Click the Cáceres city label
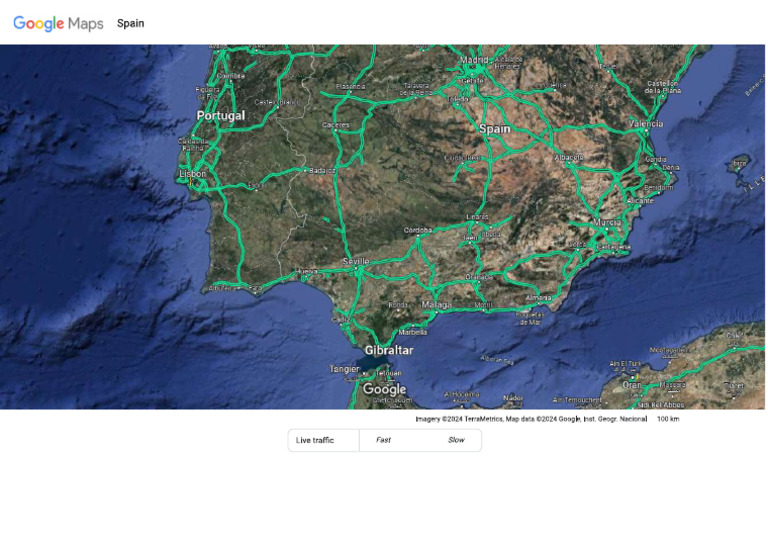Image resolution: width=768 pixels, height=543 pixels. click(336, 125)
